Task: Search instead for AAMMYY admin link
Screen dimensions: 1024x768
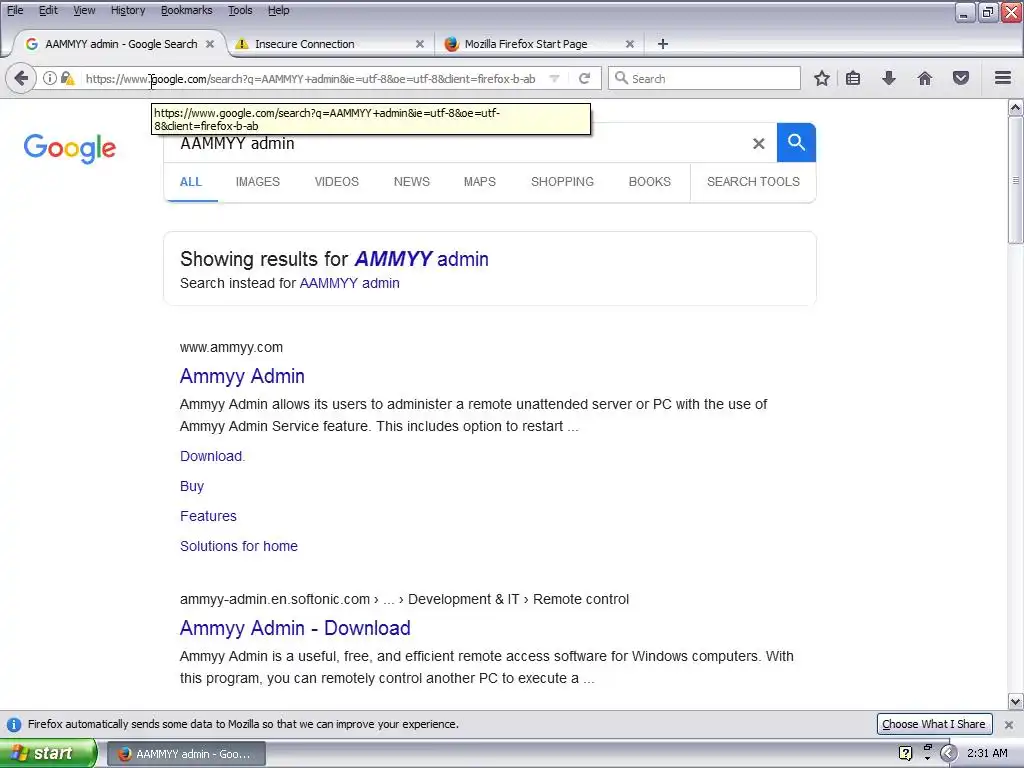Action: pos(349,283)
